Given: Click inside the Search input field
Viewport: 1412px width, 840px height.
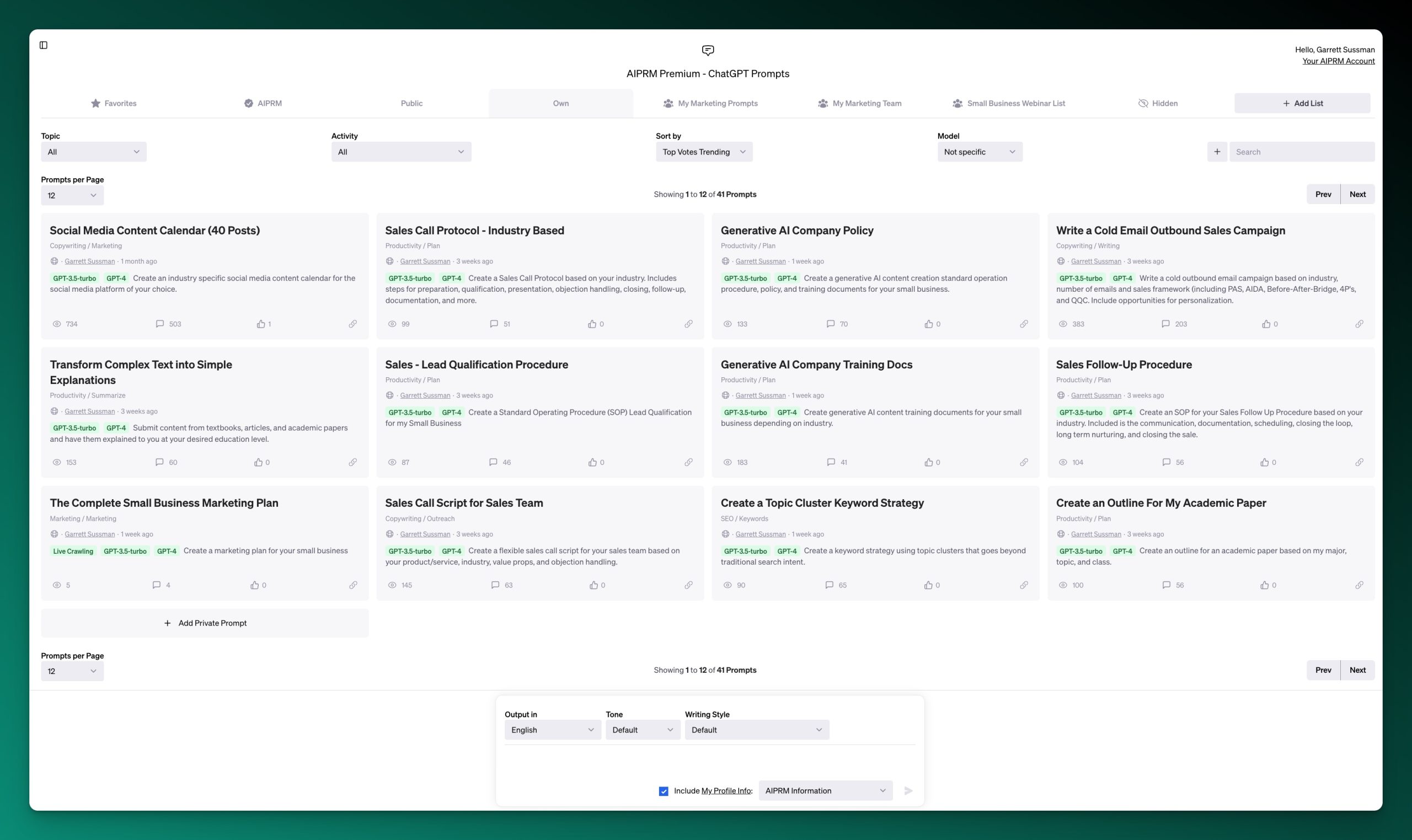Looking at the screenshot, I should [1301, 151].
